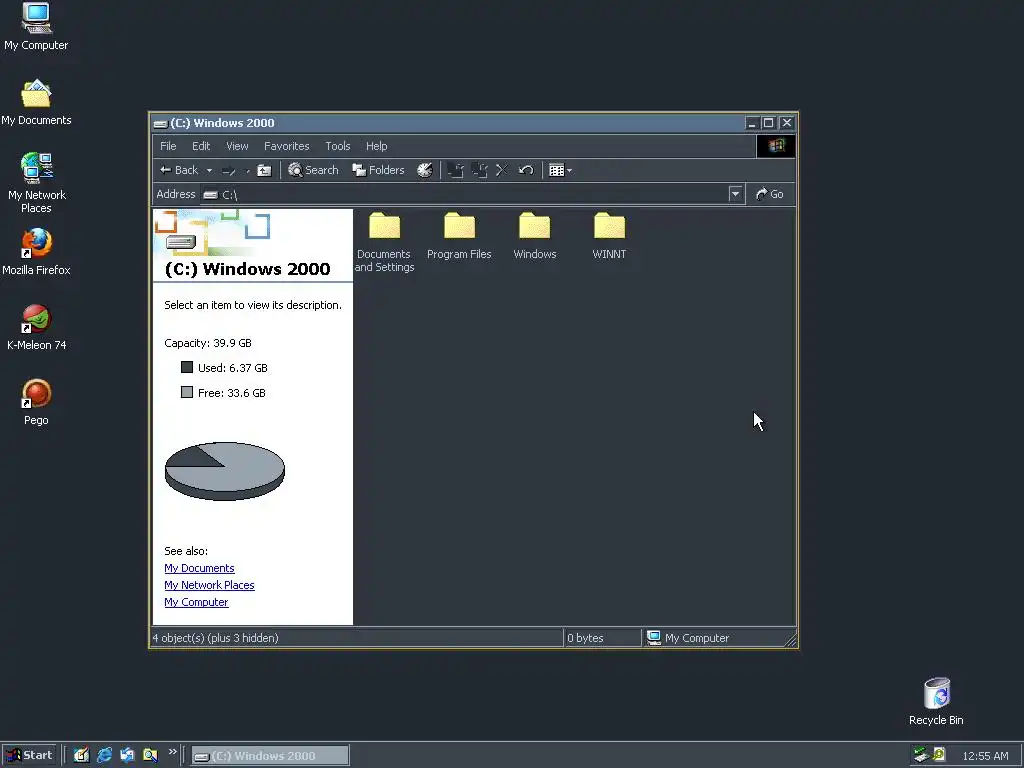1024x768 pixels.
Task: Click the second system tray icon
Action: (x=938, y=754)
